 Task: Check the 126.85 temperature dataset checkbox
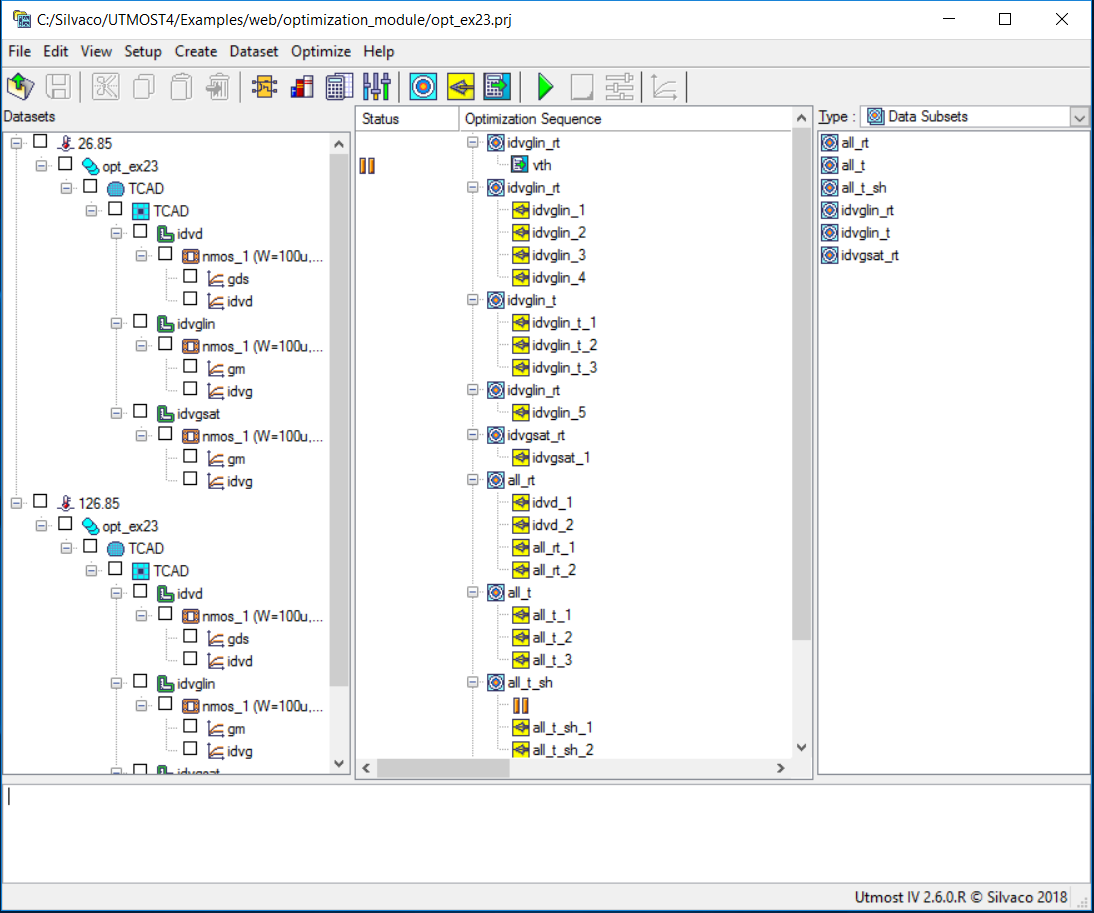coord(40,501)
